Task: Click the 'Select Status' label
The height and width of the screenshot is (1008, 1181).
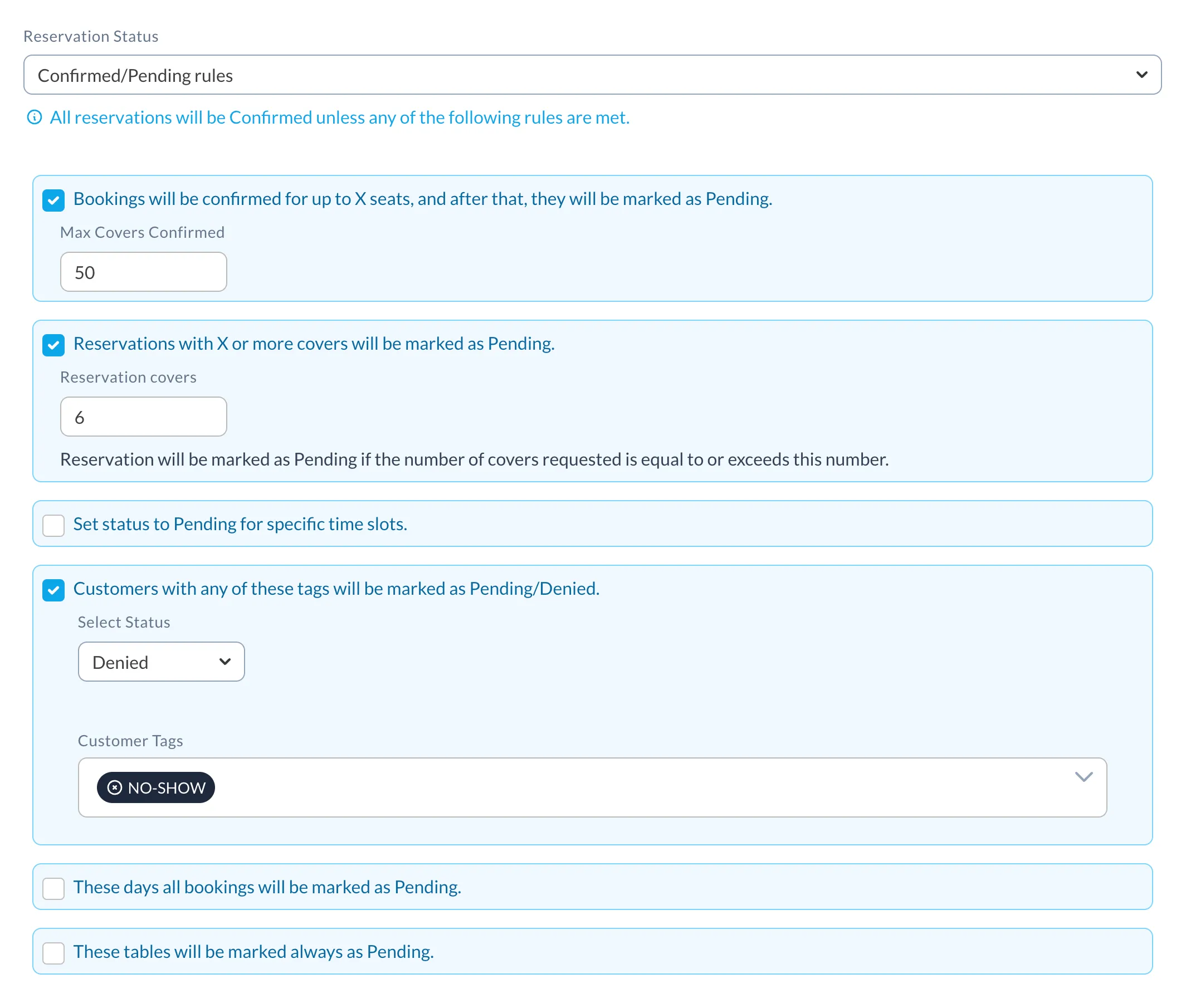Action: coord(124,622)
